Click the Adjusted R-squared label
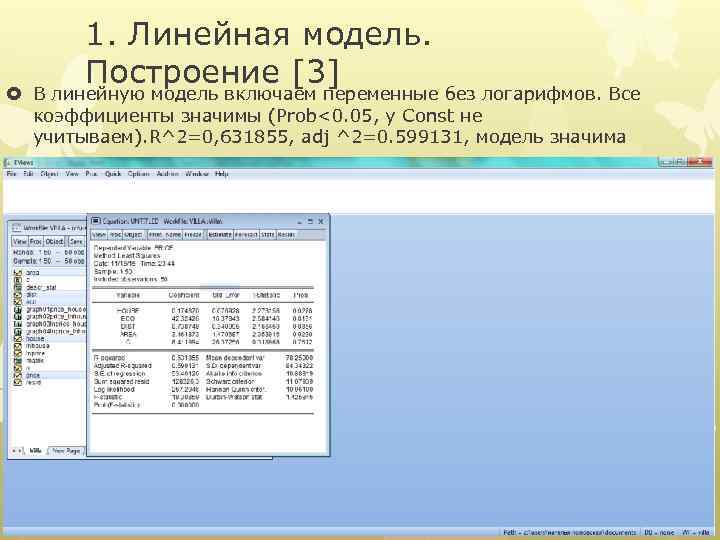This screenshot has width=720, height=540. click(x=122, y=366)
